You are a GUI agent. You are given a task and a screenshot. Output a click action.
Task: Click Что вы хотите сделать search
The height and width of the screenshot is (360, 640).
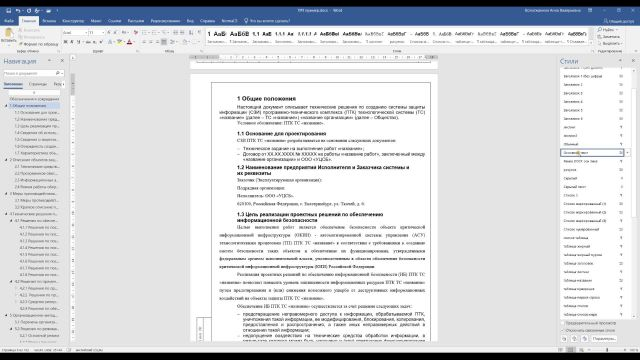point(267,21)
